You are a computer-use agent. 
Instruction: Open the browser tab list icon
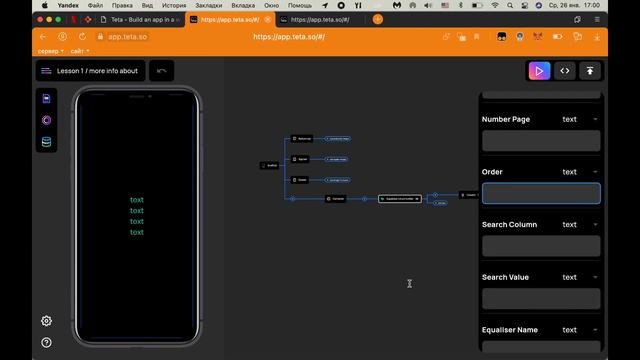coord(577,19)
